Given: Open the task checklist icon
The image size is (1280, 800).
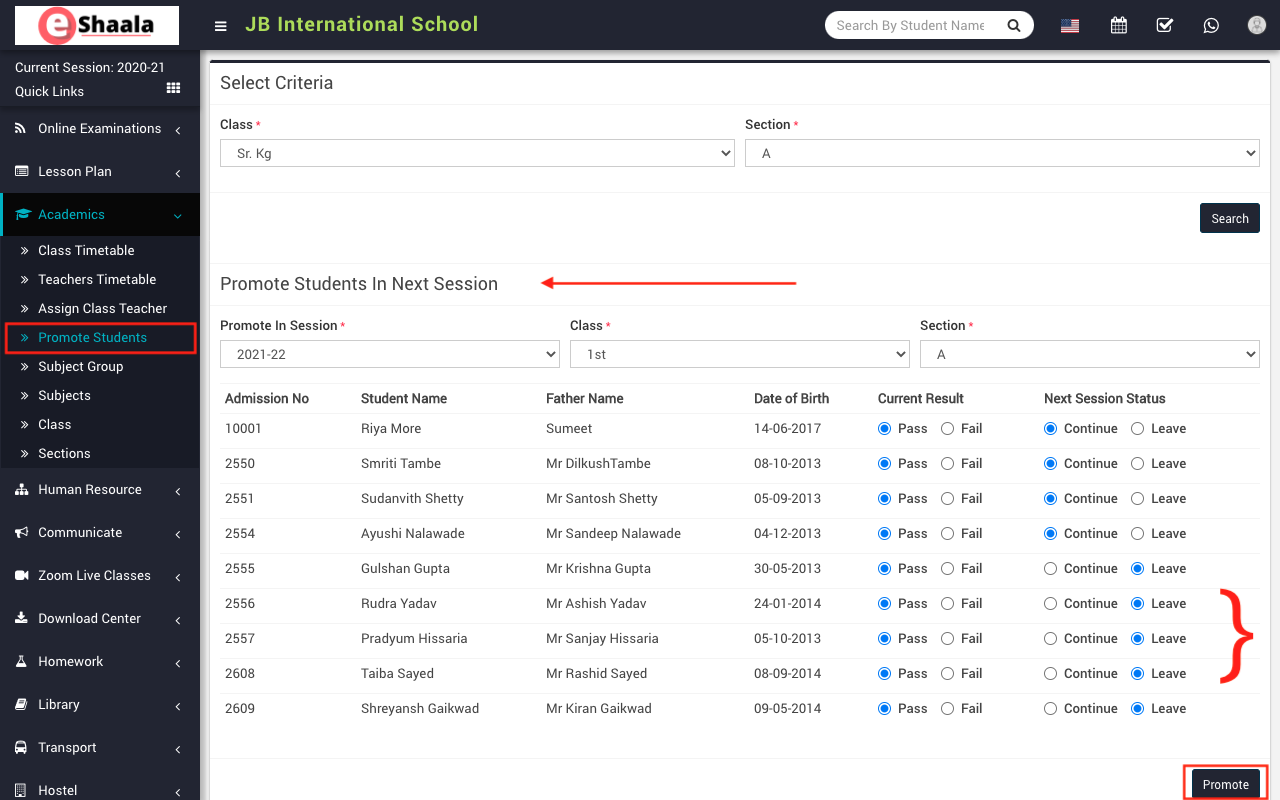Looking at the screenshot, I should 1165,26.
